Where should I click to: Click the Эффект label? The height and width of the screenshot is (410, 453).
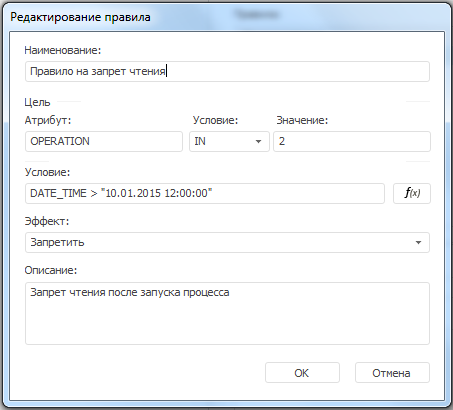(47, 221)
